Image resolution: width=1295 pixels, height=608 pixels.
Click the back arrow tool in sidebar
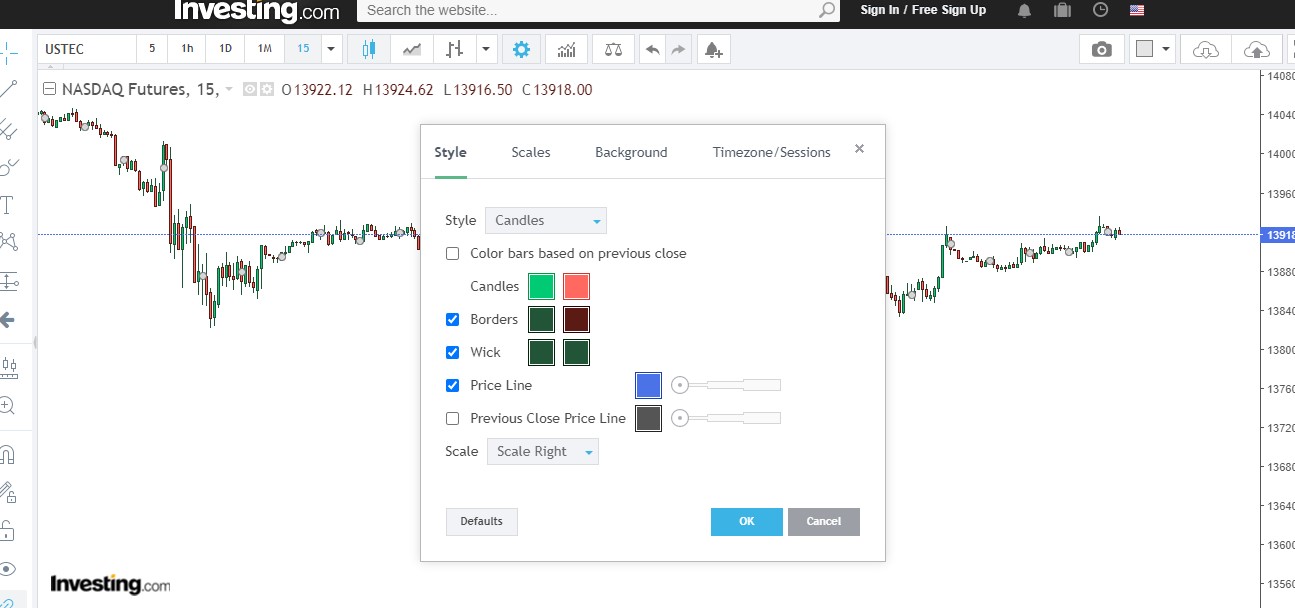click(8, 320)
